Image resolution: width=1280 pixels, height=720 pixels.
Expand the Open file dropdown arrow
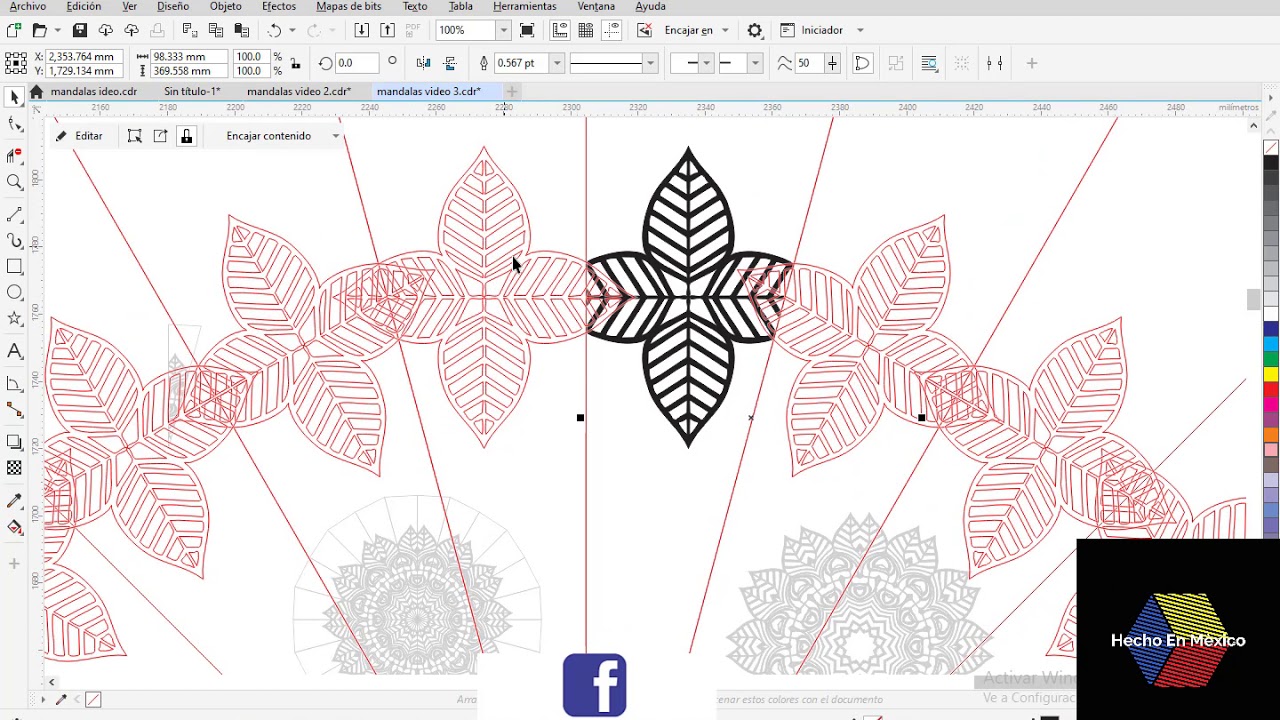click(x=57, y=30)
